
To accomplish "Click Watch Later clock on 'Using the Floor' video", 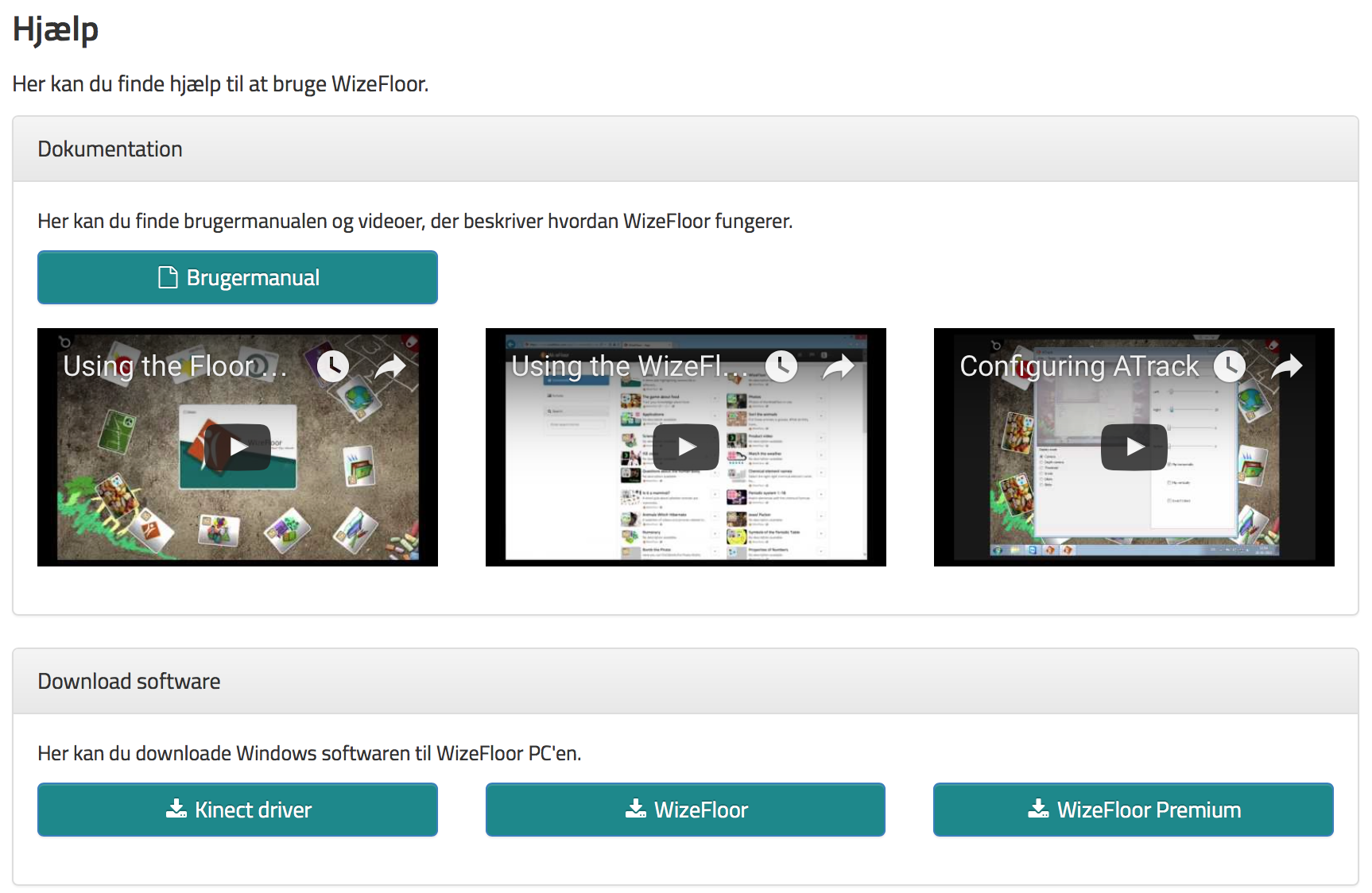I will pyautogui.click(x=333, y=366).
